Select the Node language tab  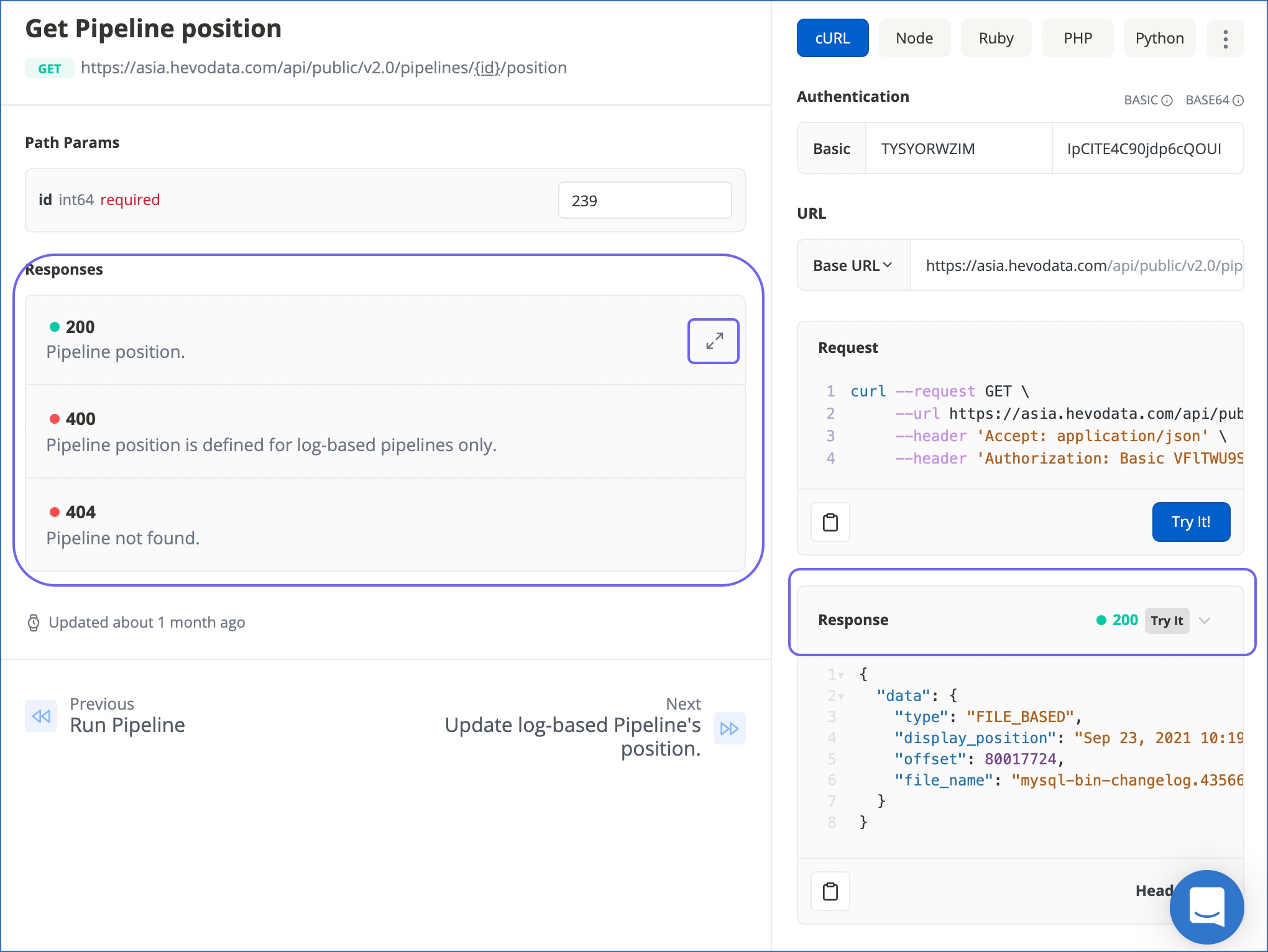click(x=912, y=37)
